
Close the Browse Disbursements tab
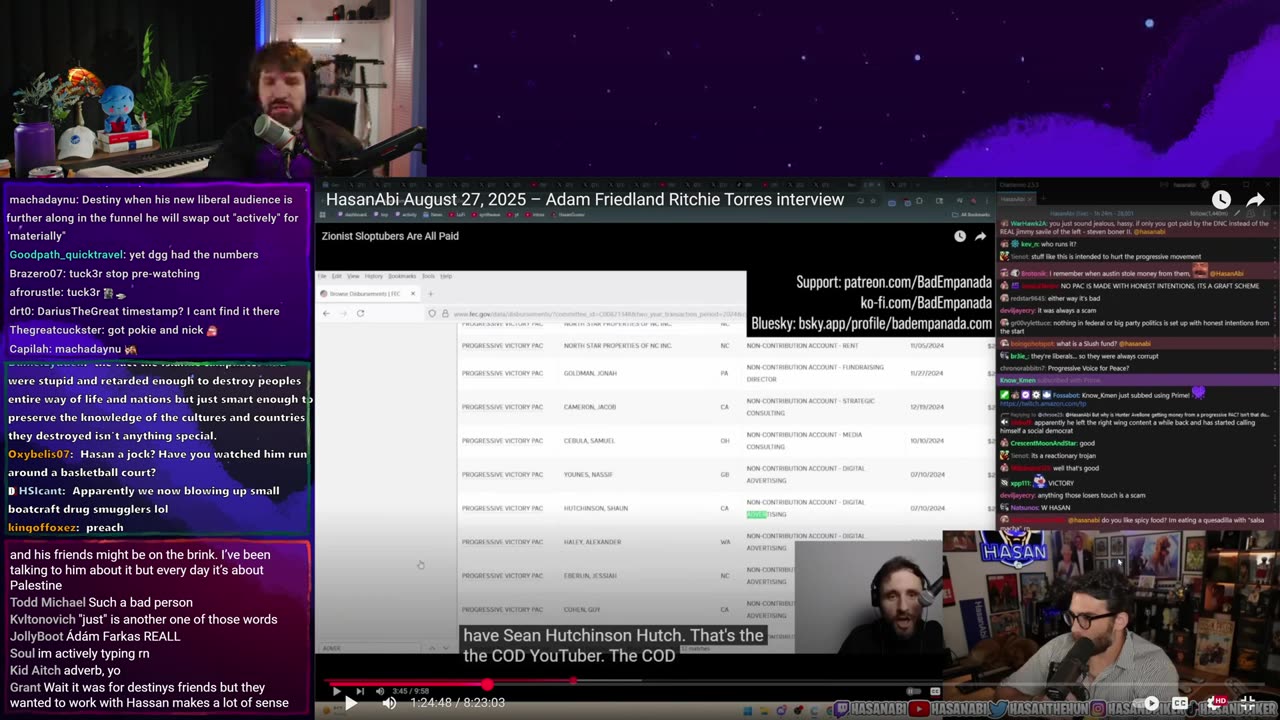(x=412, y=294)
